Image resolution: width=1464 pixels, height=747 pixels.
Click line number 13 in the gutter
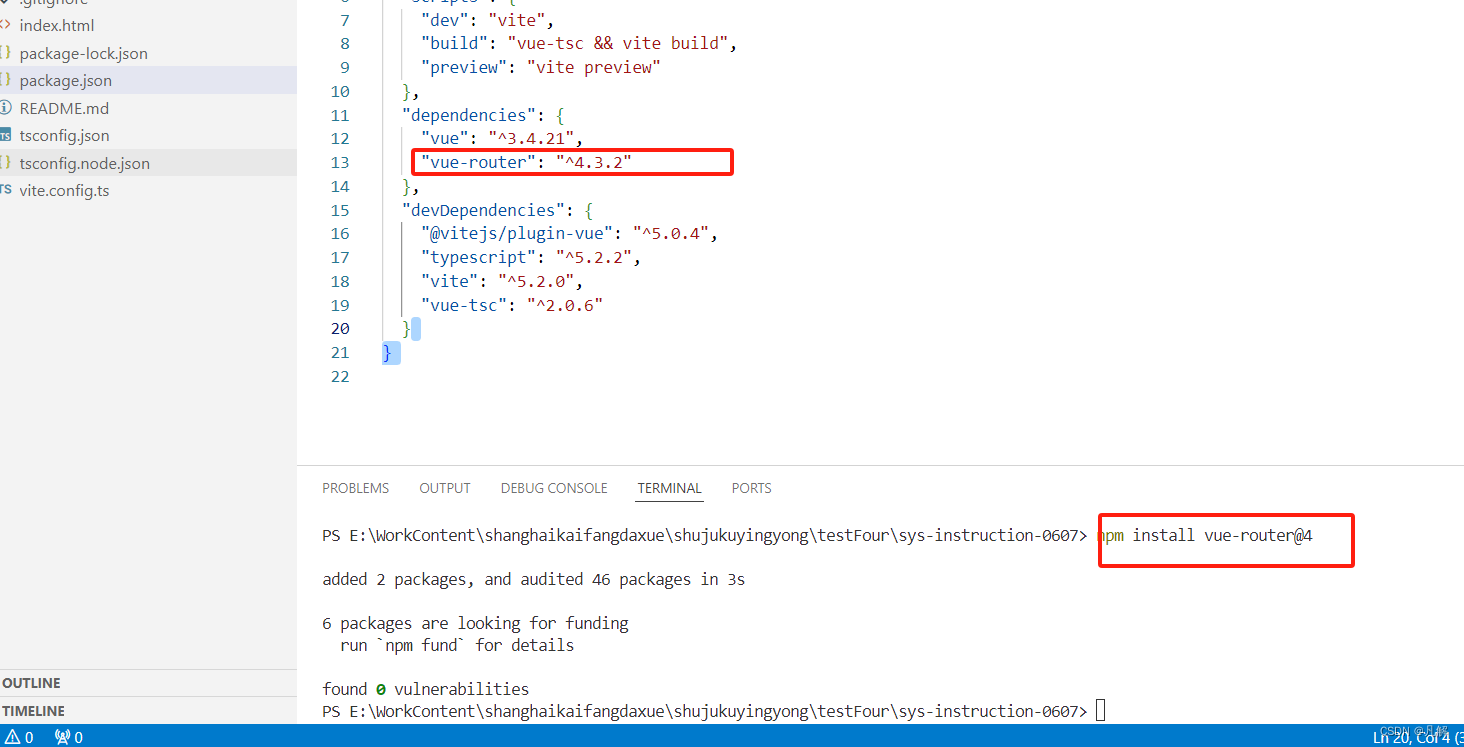coord(340,162)
